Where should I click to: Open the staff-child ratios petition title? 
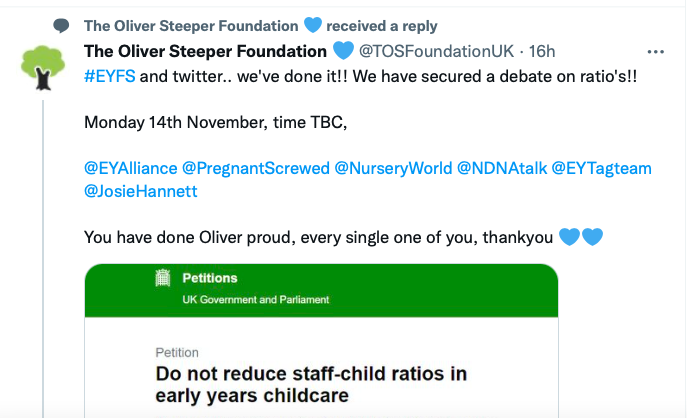tap(311, 384)
